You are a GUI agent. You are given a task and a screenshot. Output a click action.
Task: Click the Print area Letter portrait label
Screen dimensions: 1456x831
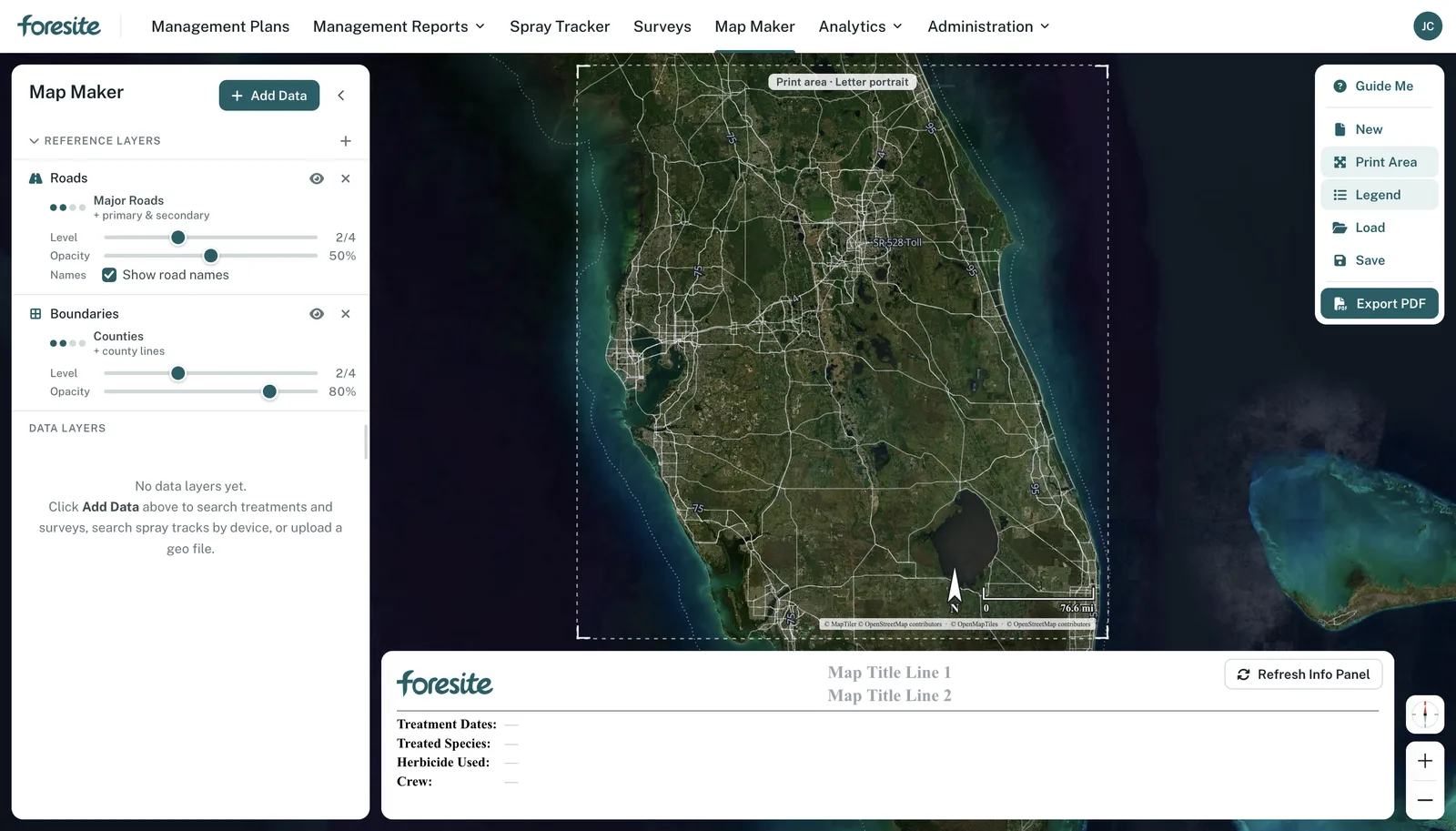pos(842,82)
